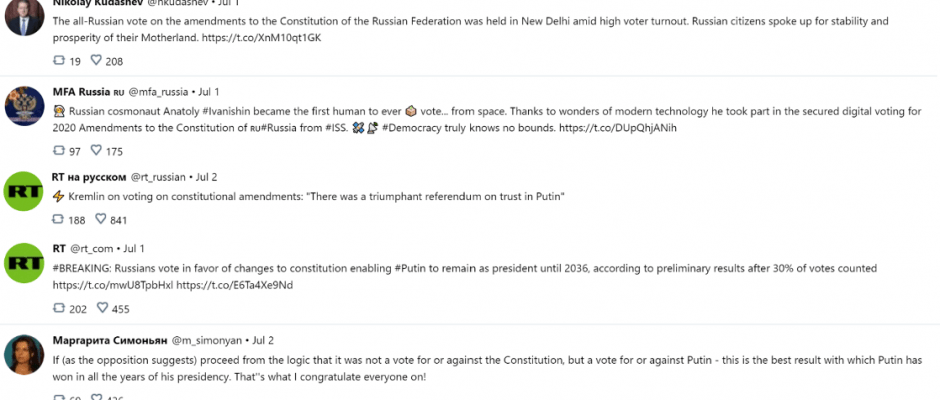Click retweet icon on Nikolay Kudashev tweet

(59, 61)
